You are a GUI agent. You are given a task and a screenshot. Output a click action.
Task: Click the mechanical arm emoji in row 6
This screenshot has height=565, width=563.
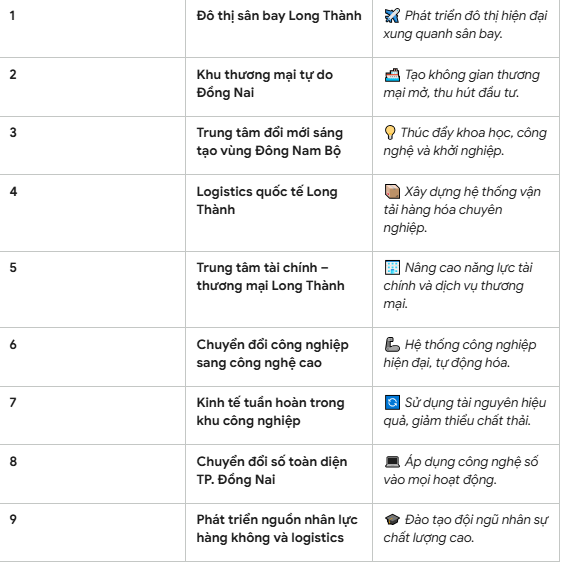tap(392, 345)
